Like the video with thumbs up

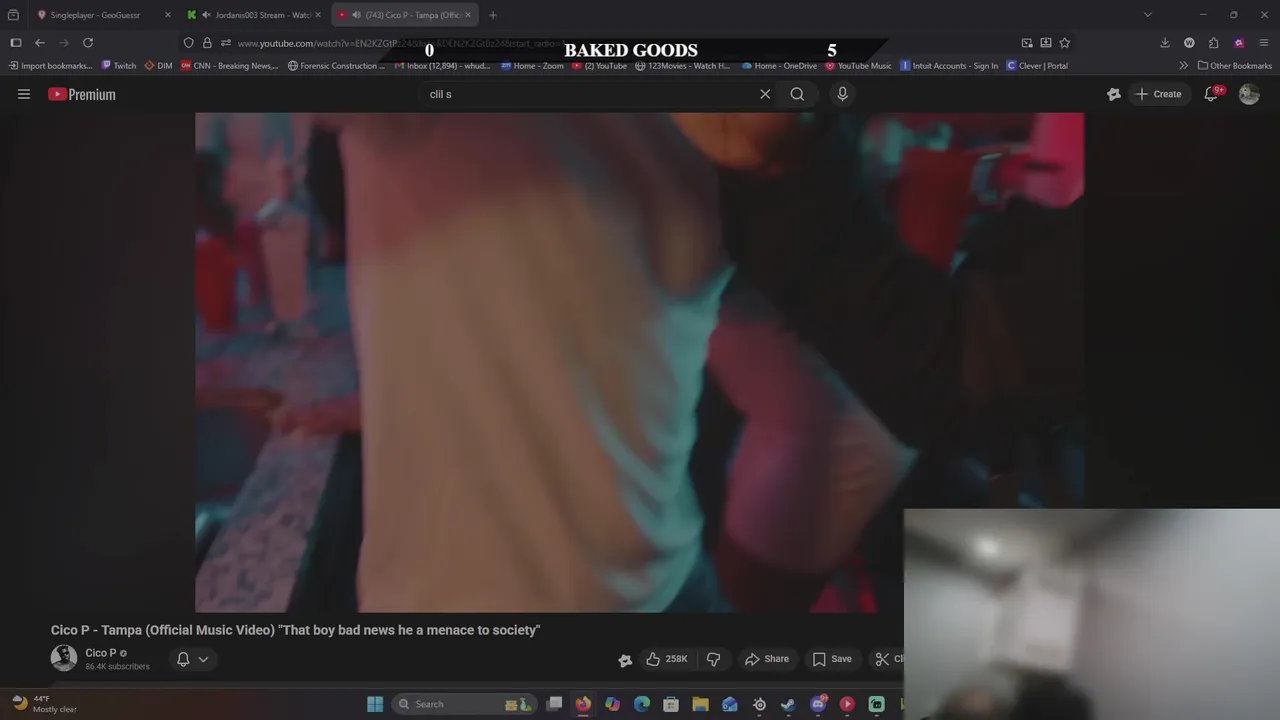[x=667, y=659]
